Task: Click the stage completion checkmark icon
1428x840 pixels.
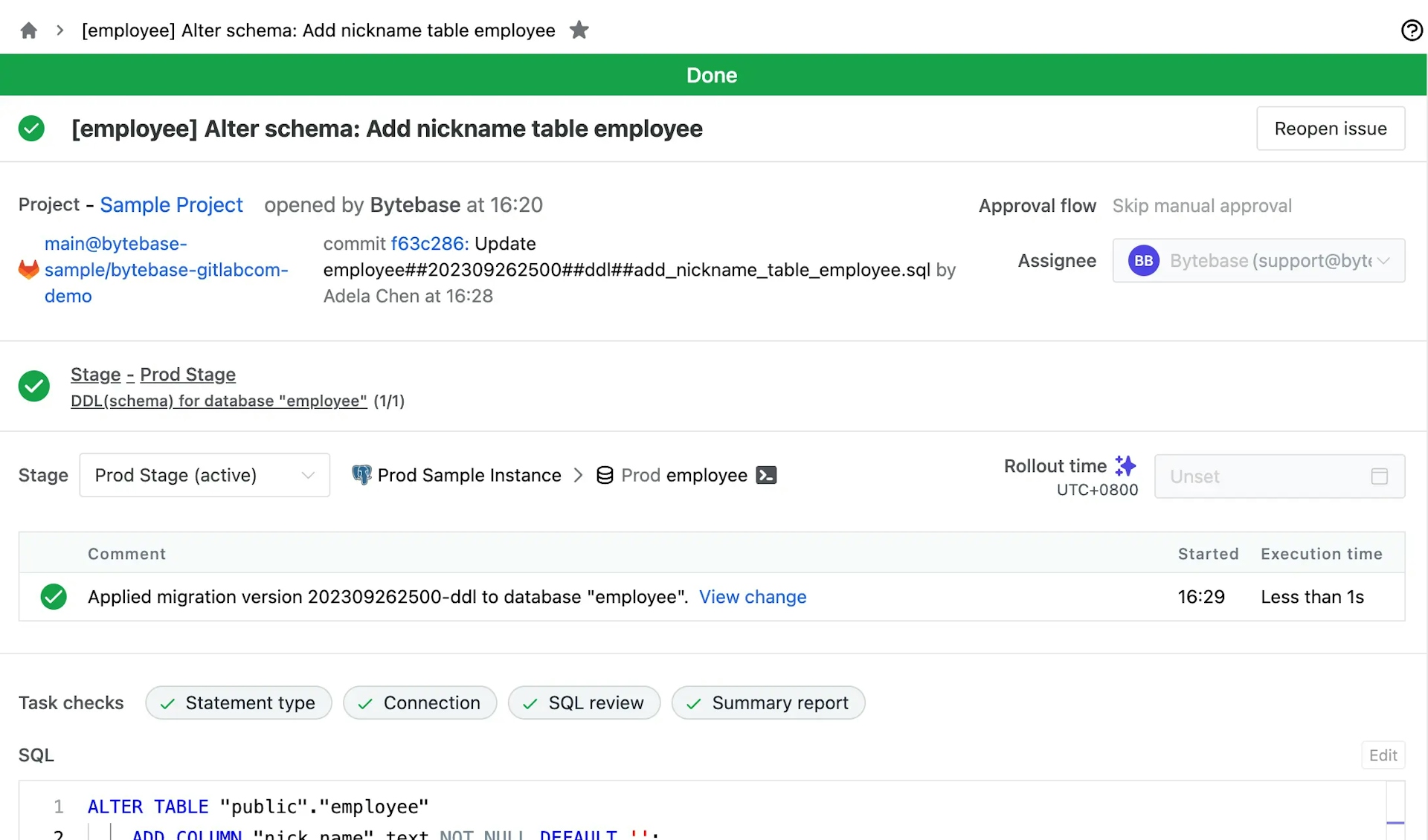Action: click(34, 386)
